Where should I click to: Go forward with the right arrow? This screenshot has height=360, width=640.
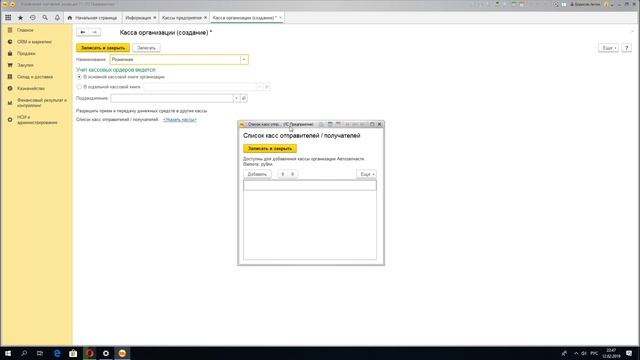tap(95, 32)
